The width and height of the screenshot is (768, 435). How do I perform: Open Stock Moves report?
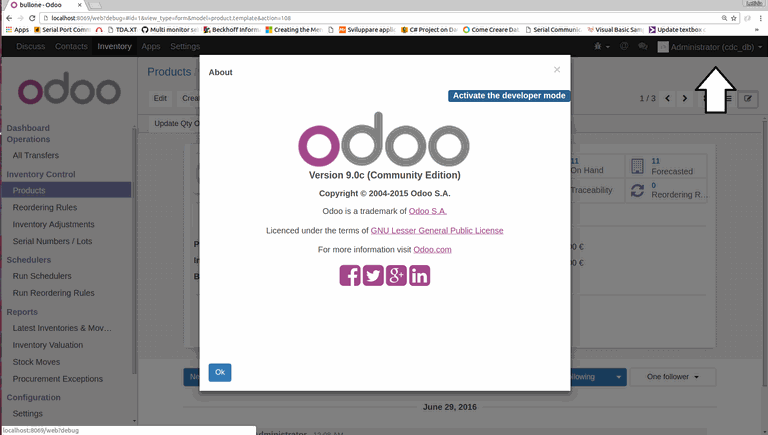coord(36,362)
